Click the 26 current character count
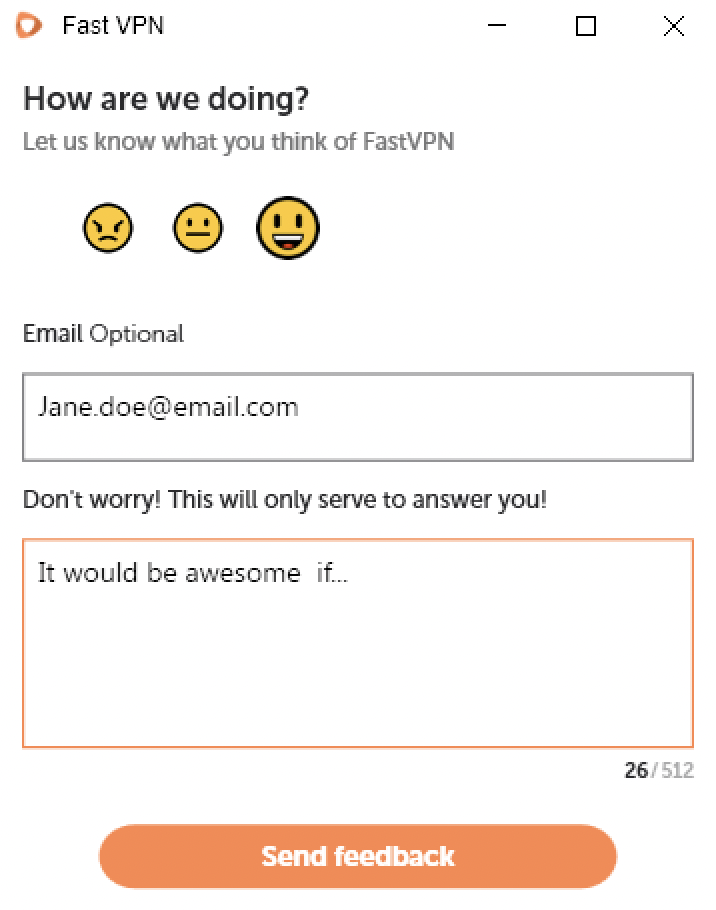 (x=636, y=771)
